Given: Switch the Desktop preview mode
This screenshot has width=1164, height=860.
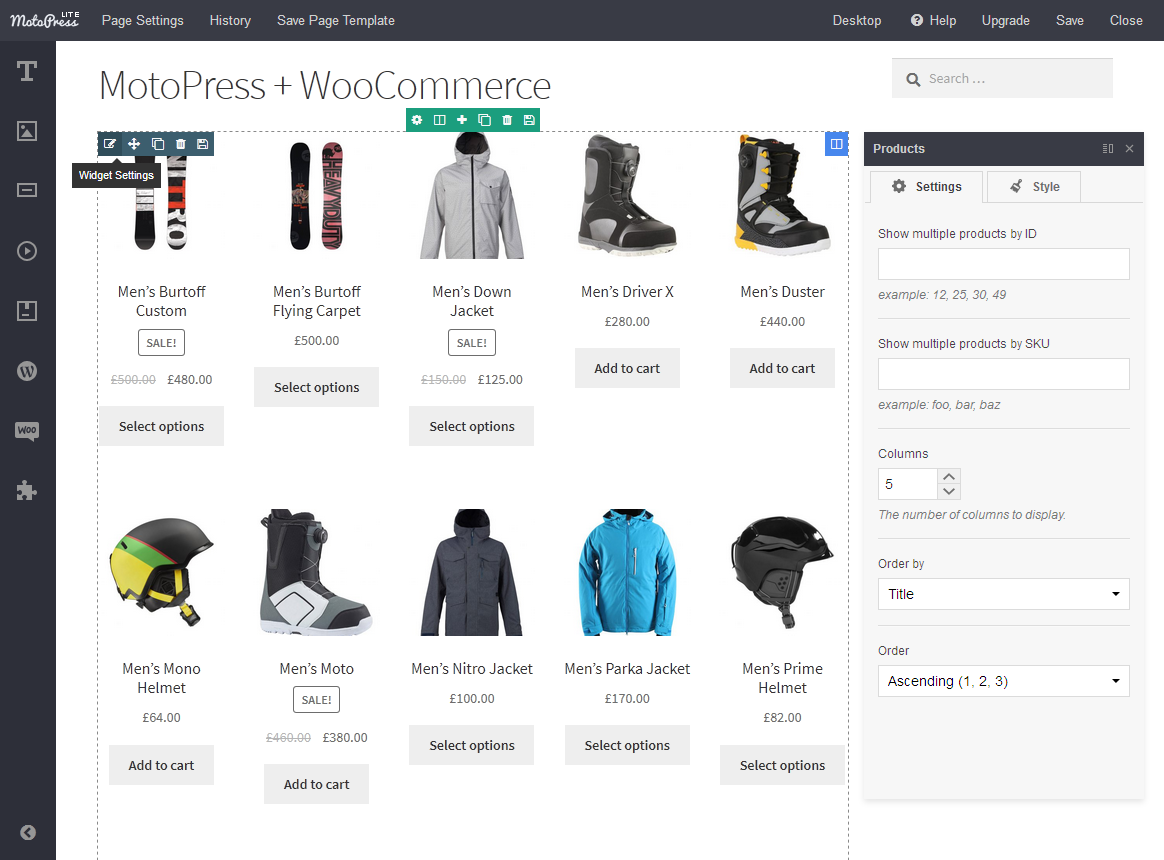Looking at the screenshot, I should (x=857, y=20).
